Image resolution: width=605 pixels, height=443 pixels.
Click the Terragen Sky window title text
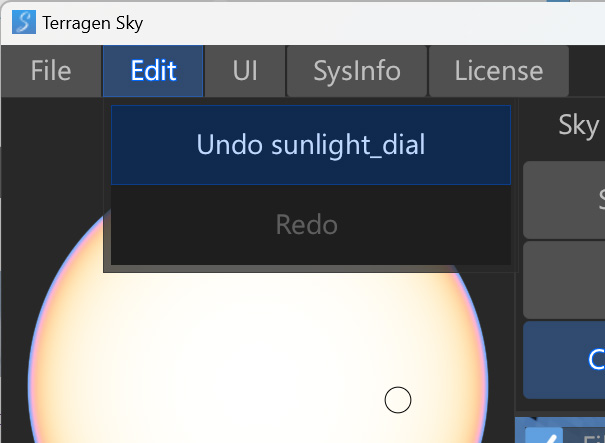click(x=93, y=21)
